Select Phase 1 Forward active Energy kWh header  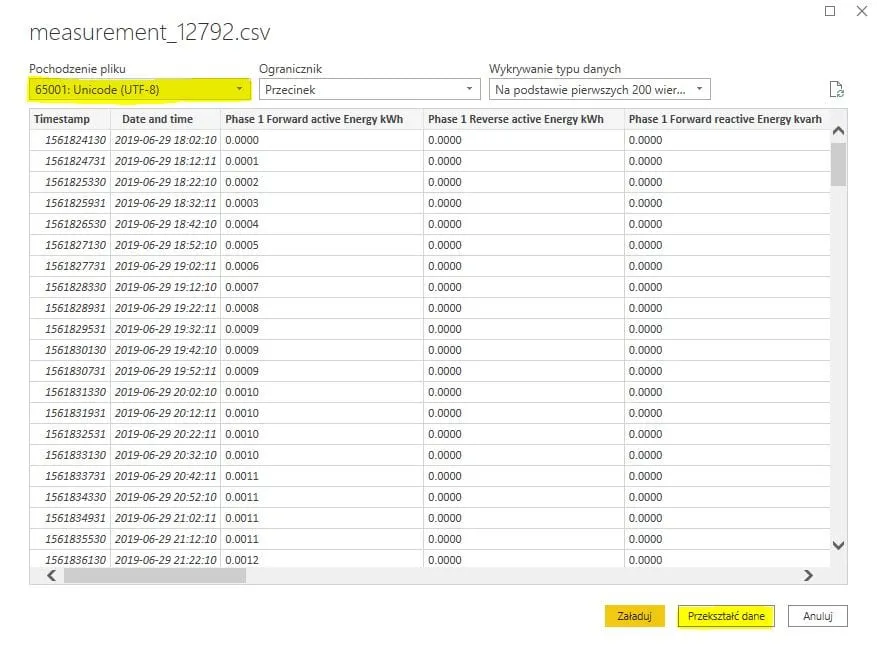[x=322, y=119]
